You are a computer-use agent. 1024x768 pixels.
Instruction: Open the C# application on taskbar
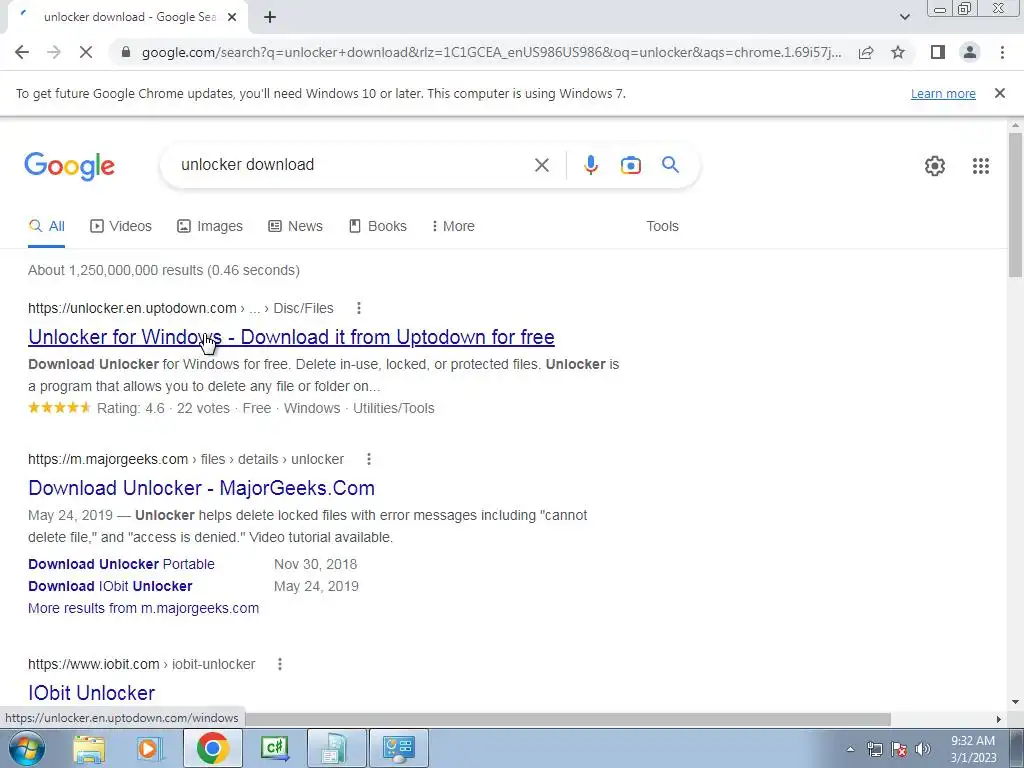[275, 748]
